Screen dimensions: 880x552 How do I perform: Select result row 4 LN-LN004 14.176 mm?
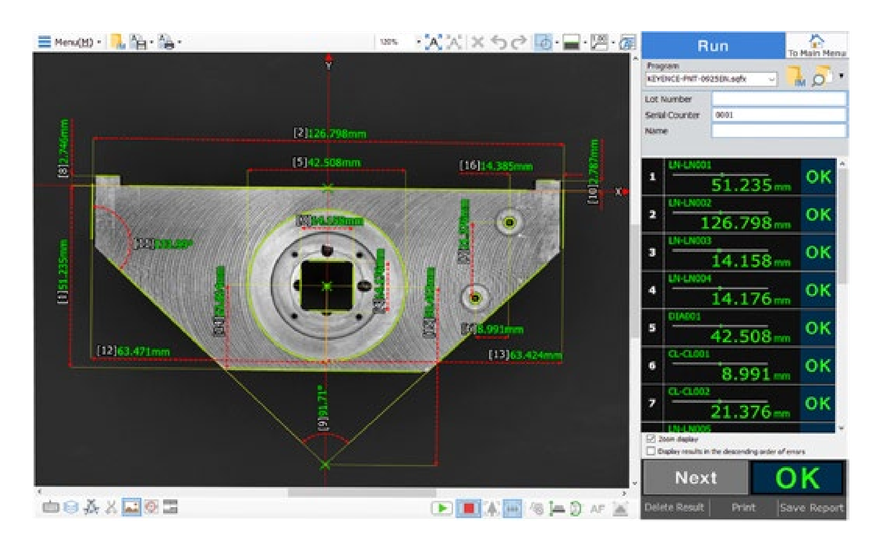click(738, 290)
